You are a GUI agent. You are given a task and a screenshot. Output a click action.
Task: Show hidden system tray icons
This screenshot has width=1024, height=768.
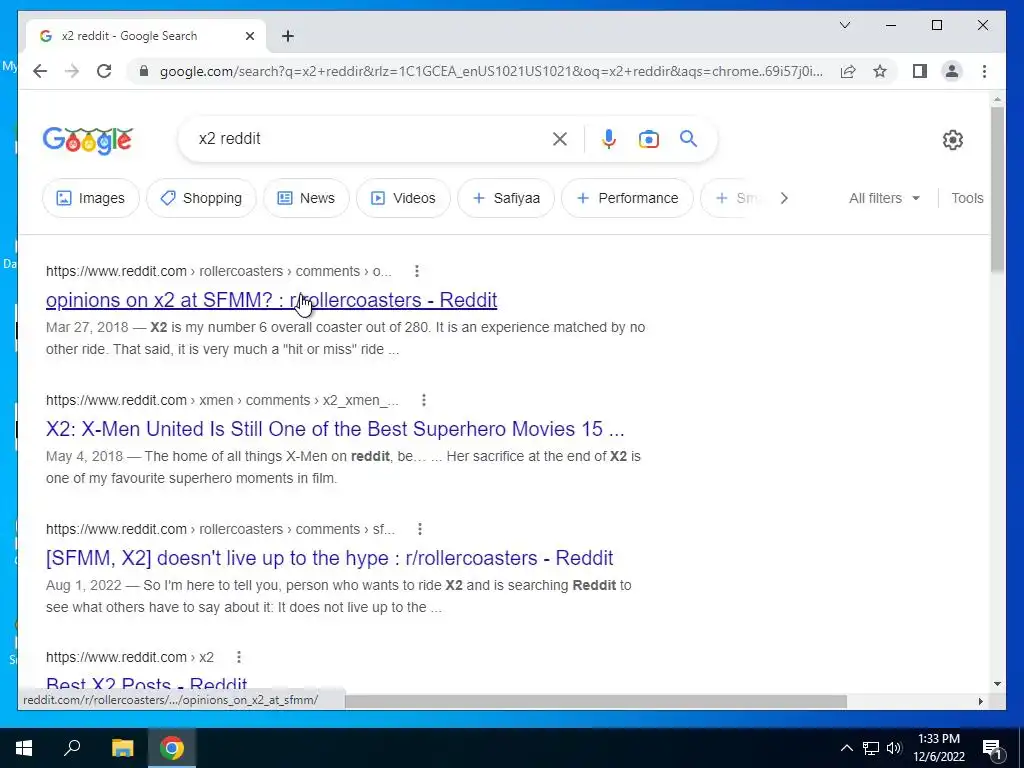tap(846, 748)
